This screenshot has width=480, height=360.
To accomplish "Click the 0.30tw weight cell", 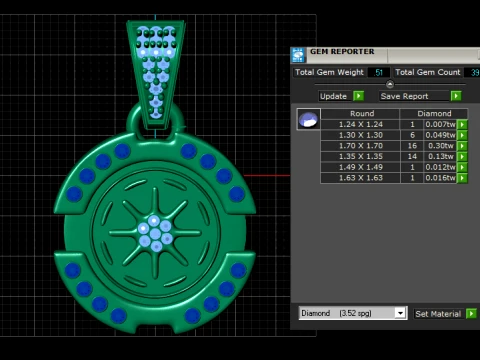I will (x=440, y=146).
